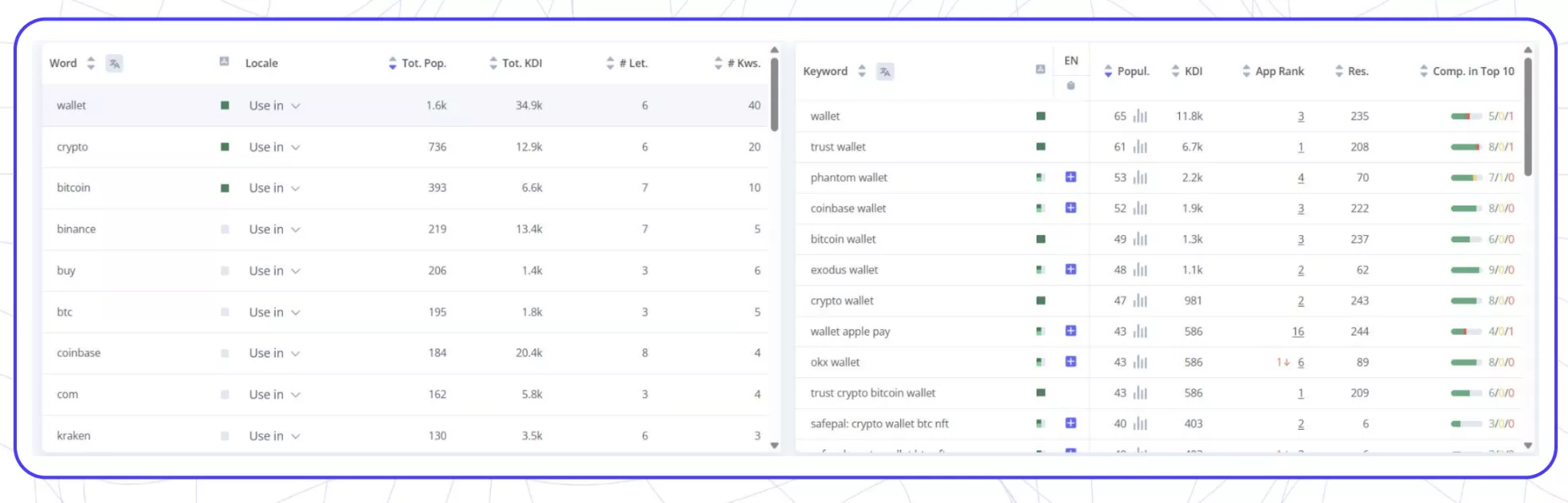
Task: Enable the checkbox for binance word
Action: pyautogui.click(x=225, y=230)
